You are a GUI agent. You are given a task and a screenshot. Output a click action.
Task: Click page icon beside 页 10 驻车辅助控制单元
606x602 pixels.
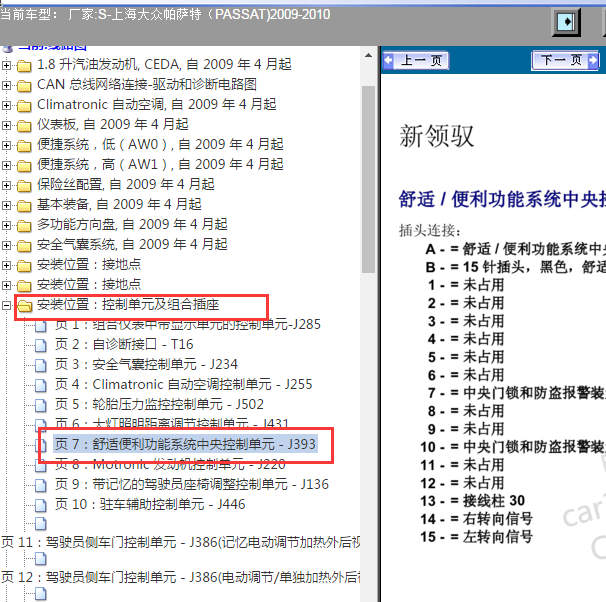[41, 505]
